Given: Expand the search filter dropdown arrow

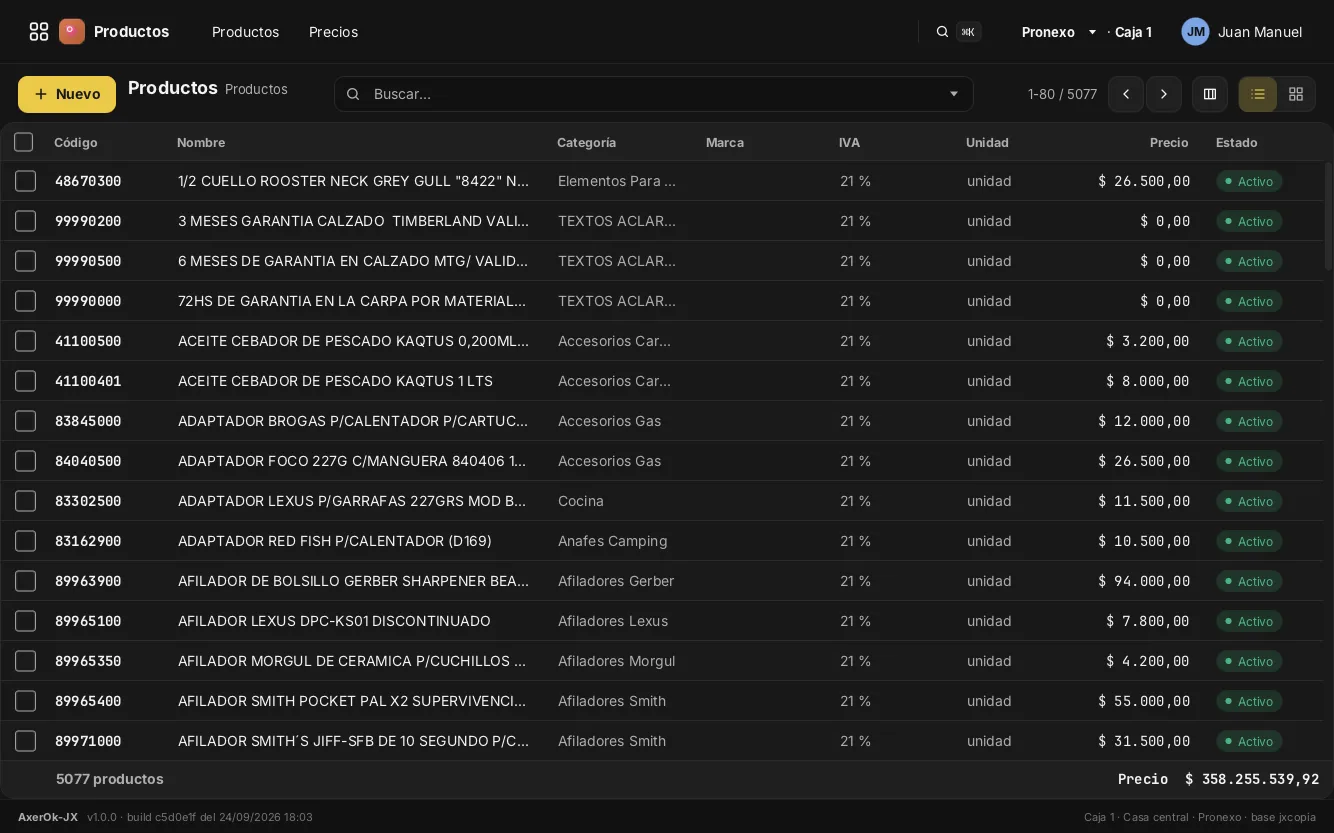Looking at the screenshot, I should (954, 94).
